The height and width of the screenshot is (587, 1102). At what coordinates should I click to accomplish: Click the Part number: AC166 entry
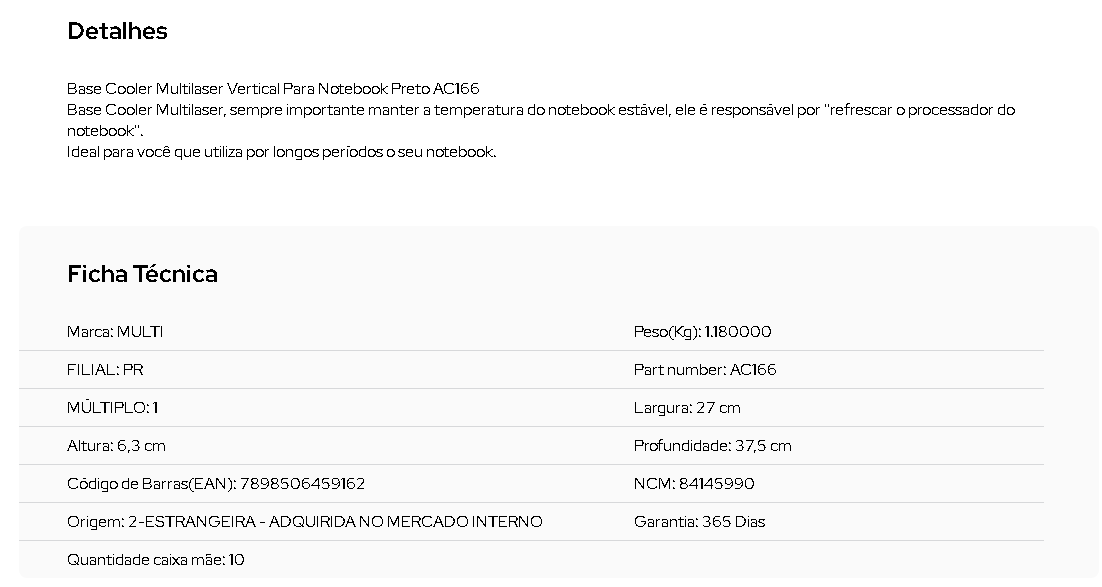tap(705, 370)
